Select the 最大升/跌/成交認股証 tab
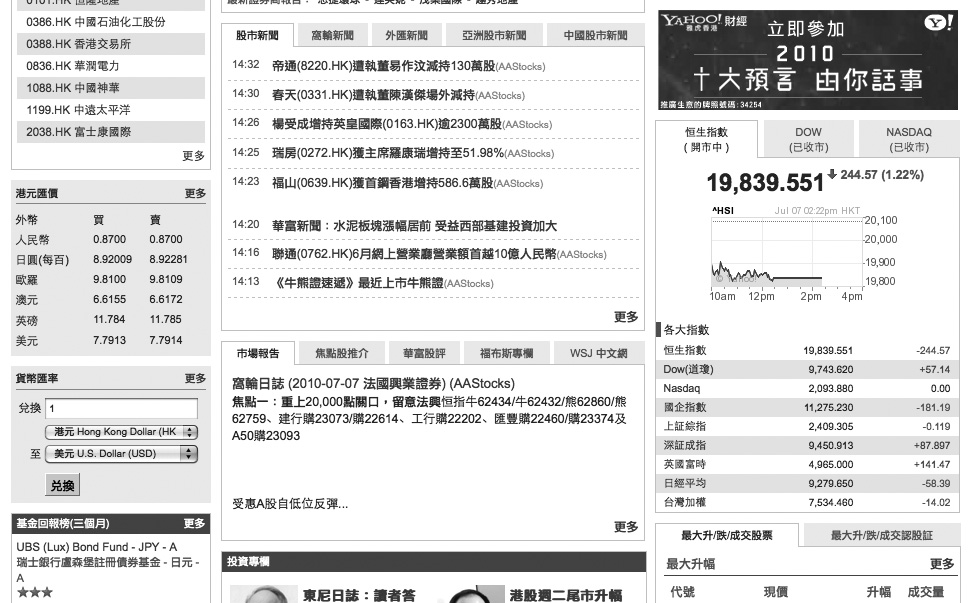 881,535
